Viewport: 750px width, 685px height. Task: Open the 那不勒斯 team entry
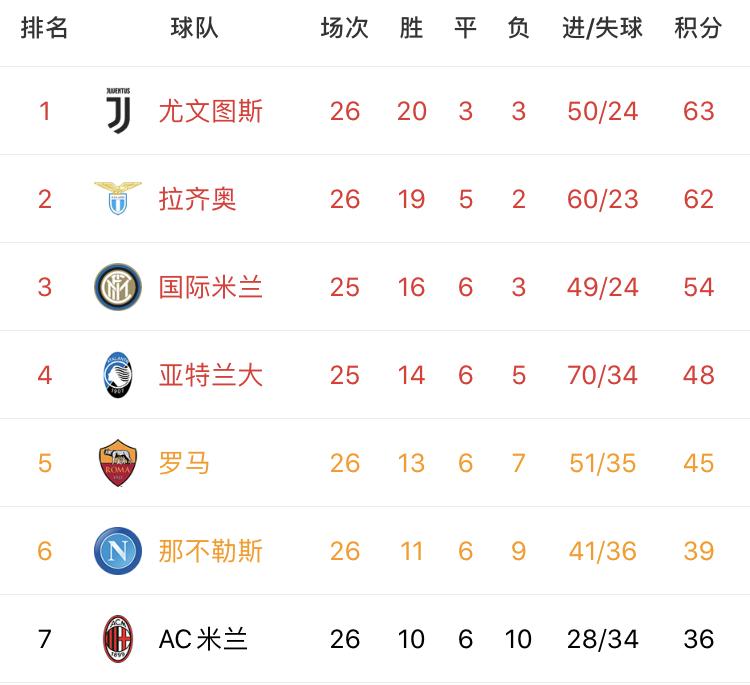[210, 551]
